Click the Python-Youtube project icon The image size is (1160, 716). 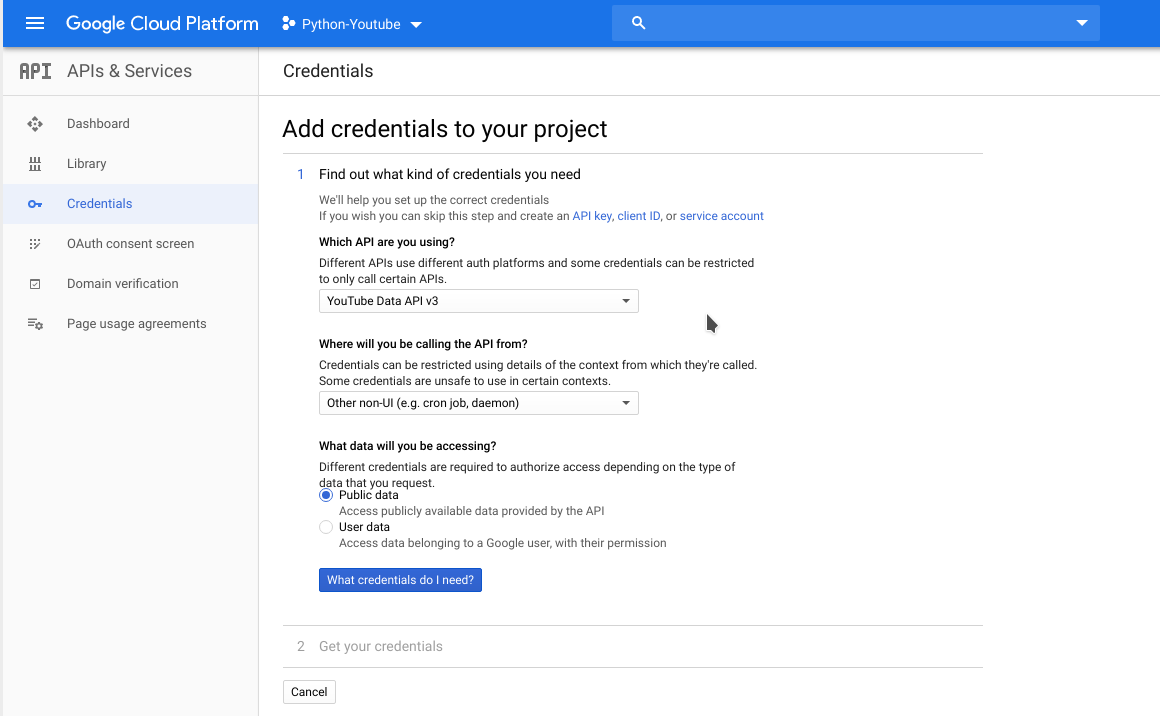289,24
